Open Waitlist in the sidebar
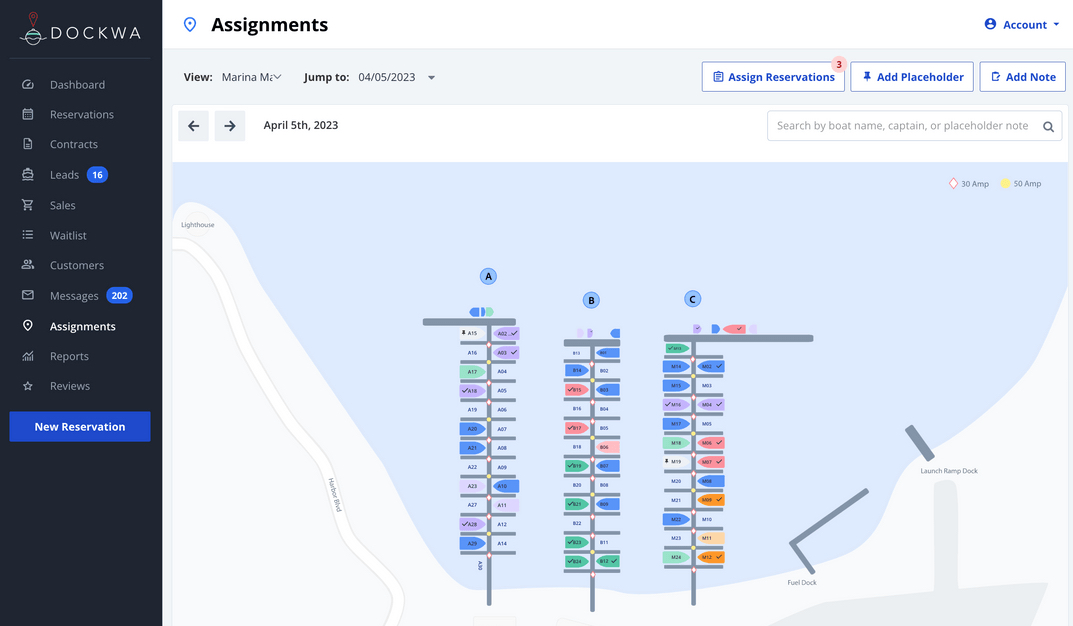 pyautogui.click(x=68, y=235)
